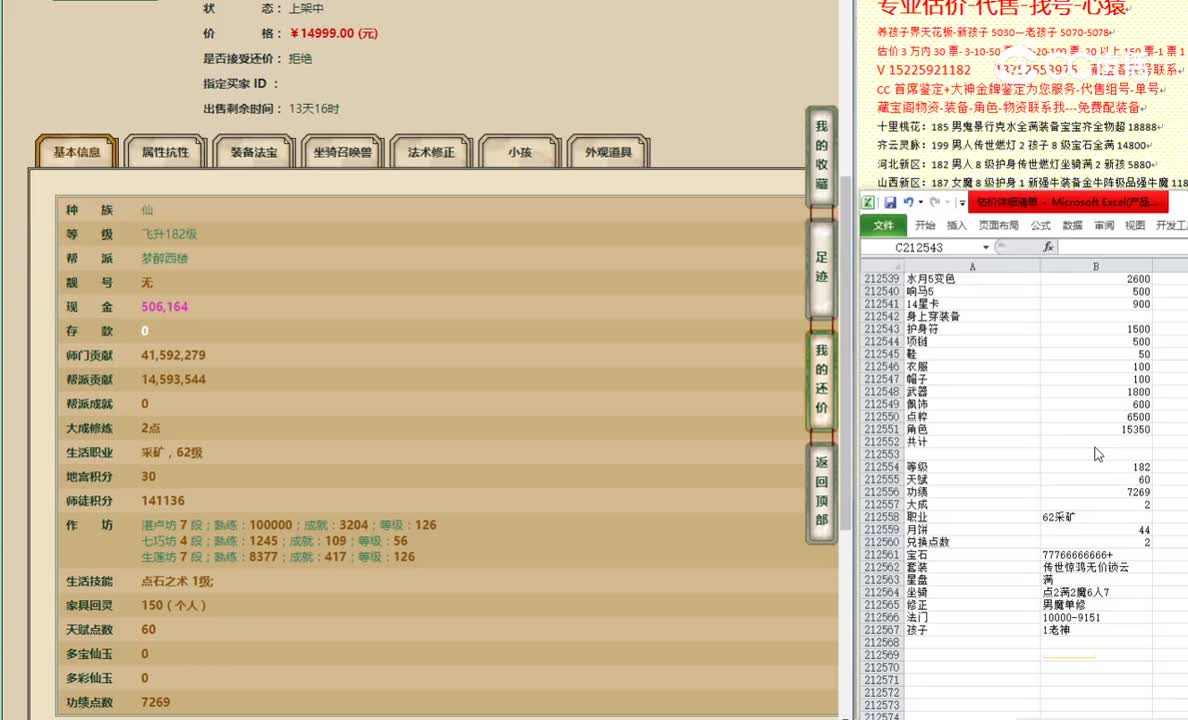The width and height of the screenshot is (1188, 720).
Task: Click the cash value 506,164
Action: 164,307
